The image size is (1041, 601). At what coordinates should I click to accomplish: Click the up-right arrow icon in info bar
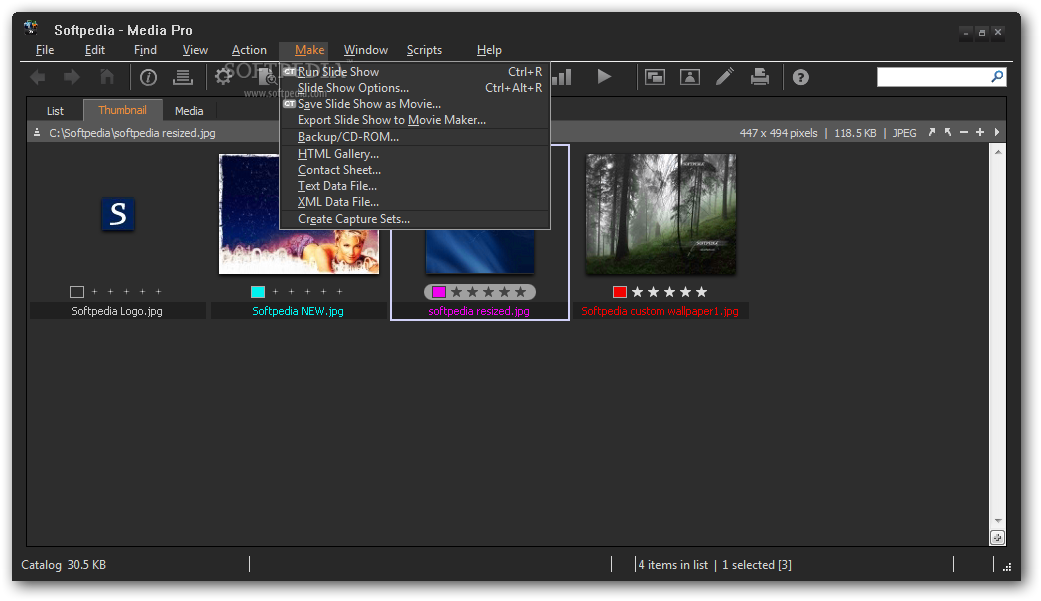[x=931, y=132]
